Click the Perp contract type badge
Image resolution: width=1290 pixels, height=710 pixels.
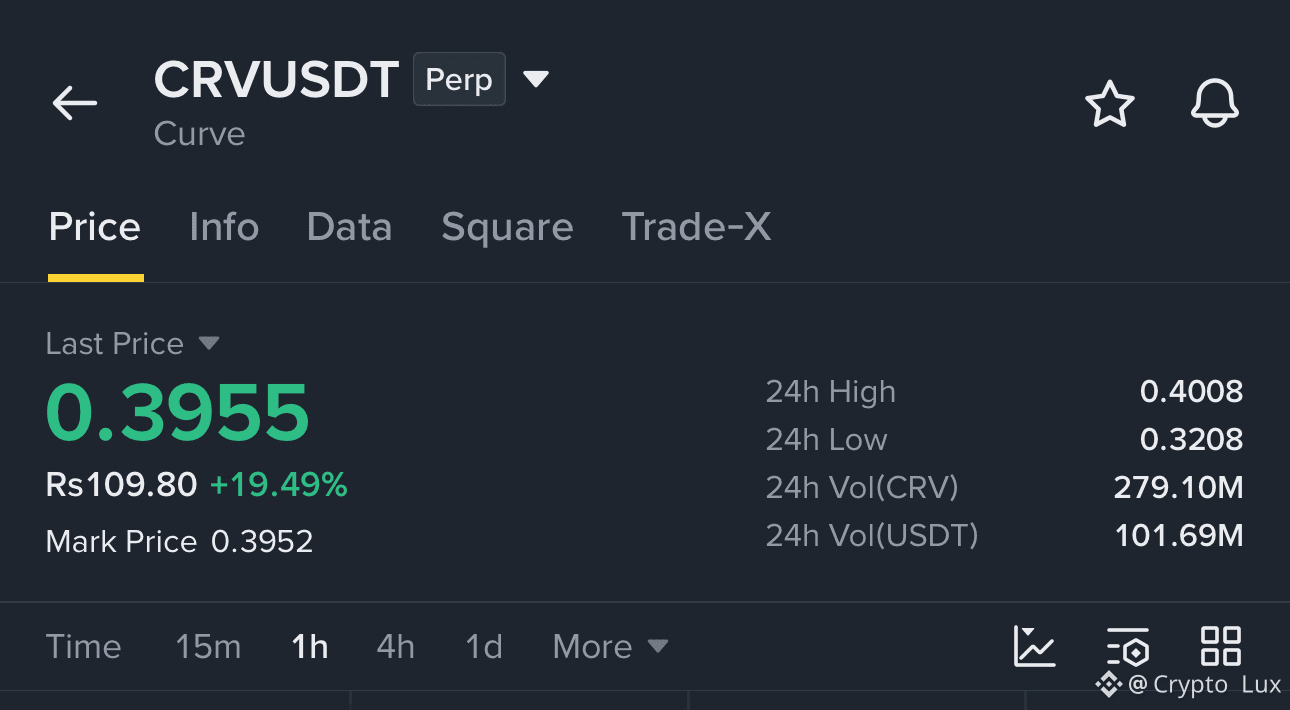coord(459,79)
